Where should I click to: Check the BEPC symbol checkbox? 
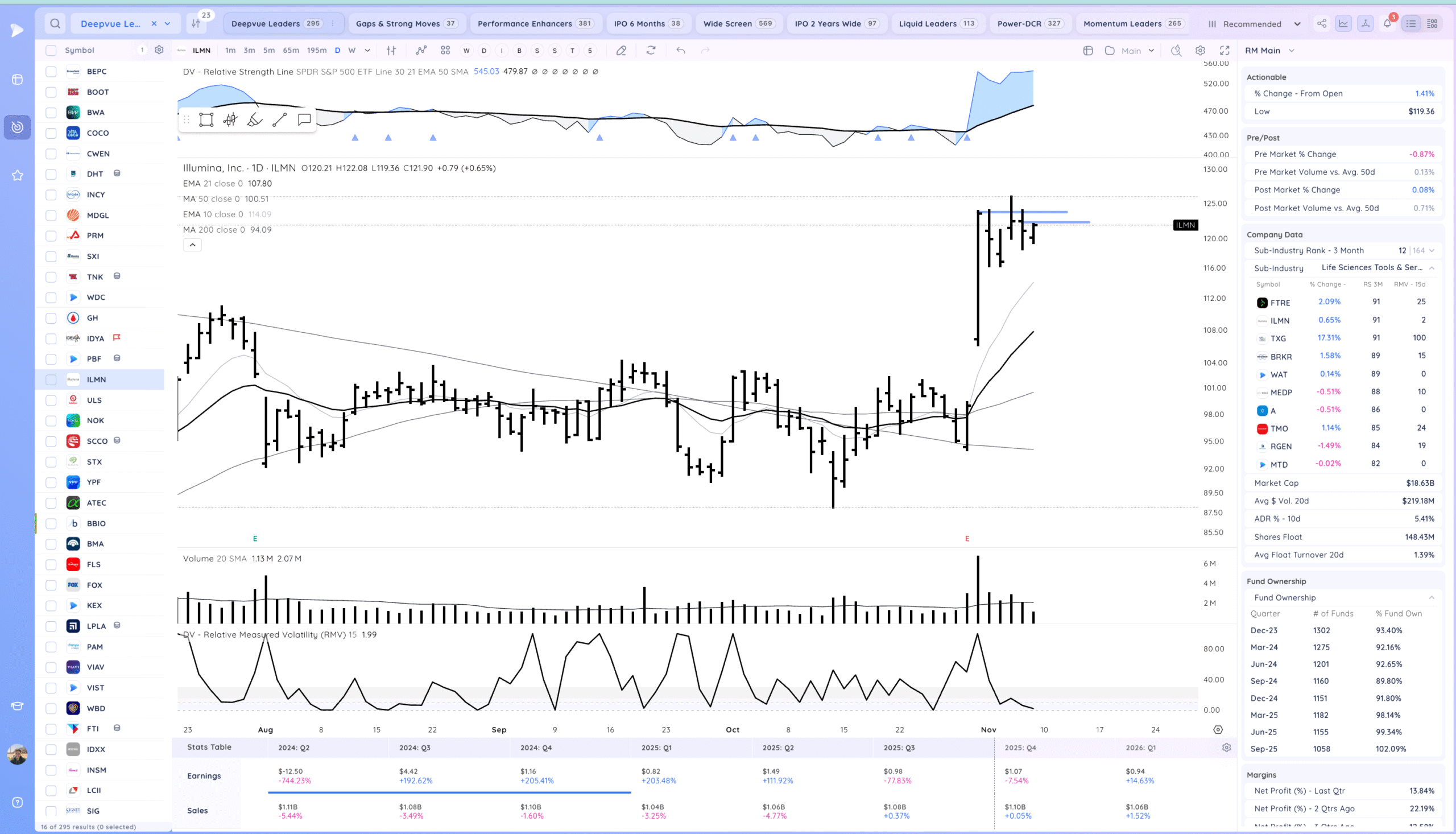point(51,72)
